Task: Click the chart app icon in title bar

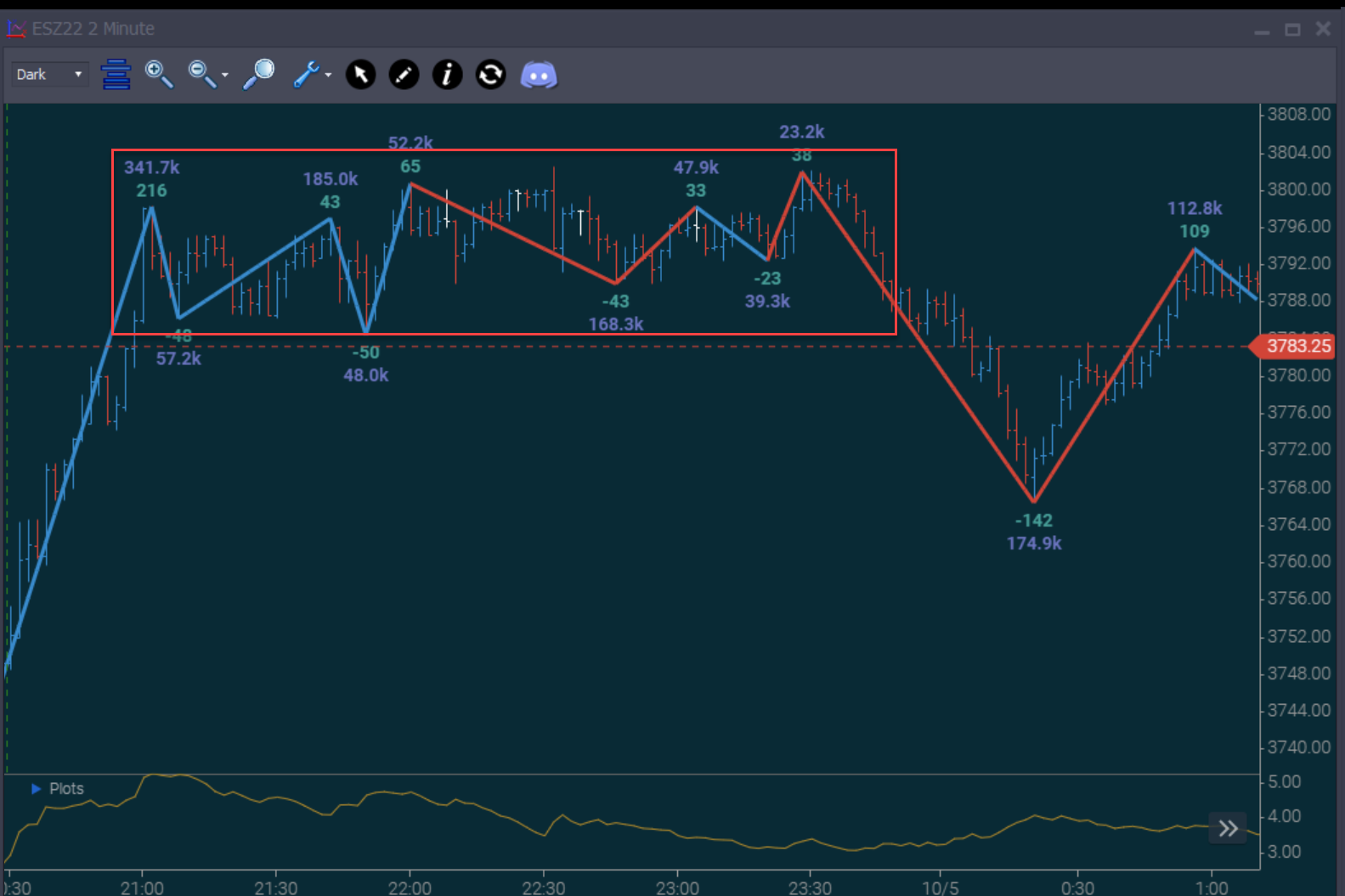Action: tap(16, 29)
